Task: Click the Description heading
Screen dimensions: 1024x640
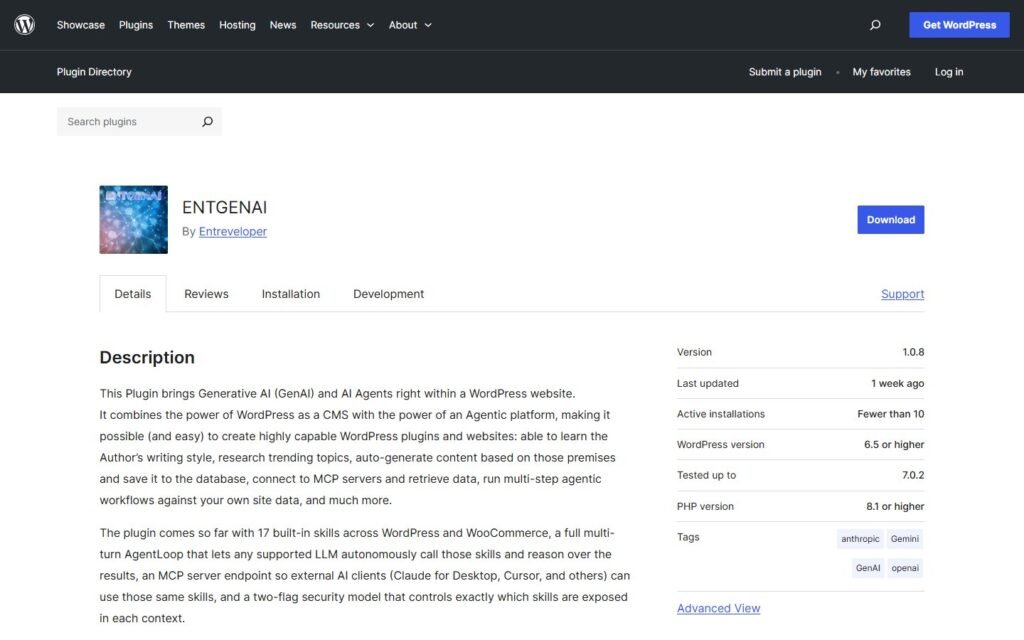Action: 147,357
